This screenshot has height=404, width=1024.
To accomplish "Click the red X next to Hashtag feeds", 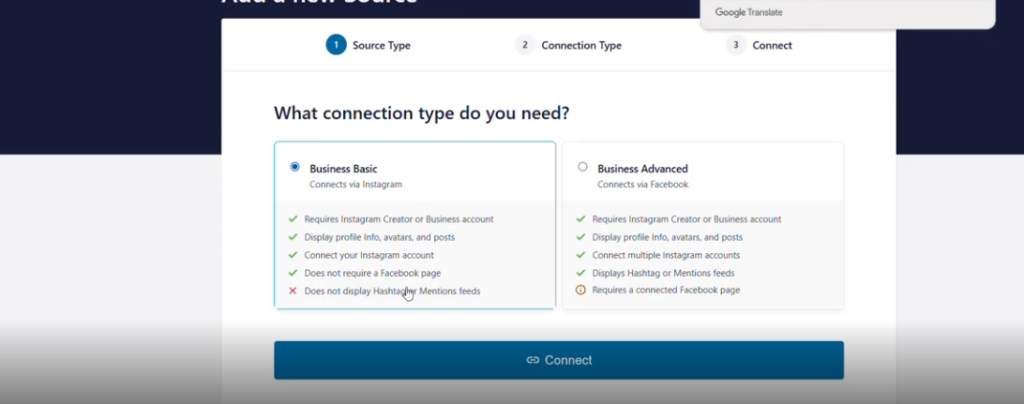I will point(293,291).
